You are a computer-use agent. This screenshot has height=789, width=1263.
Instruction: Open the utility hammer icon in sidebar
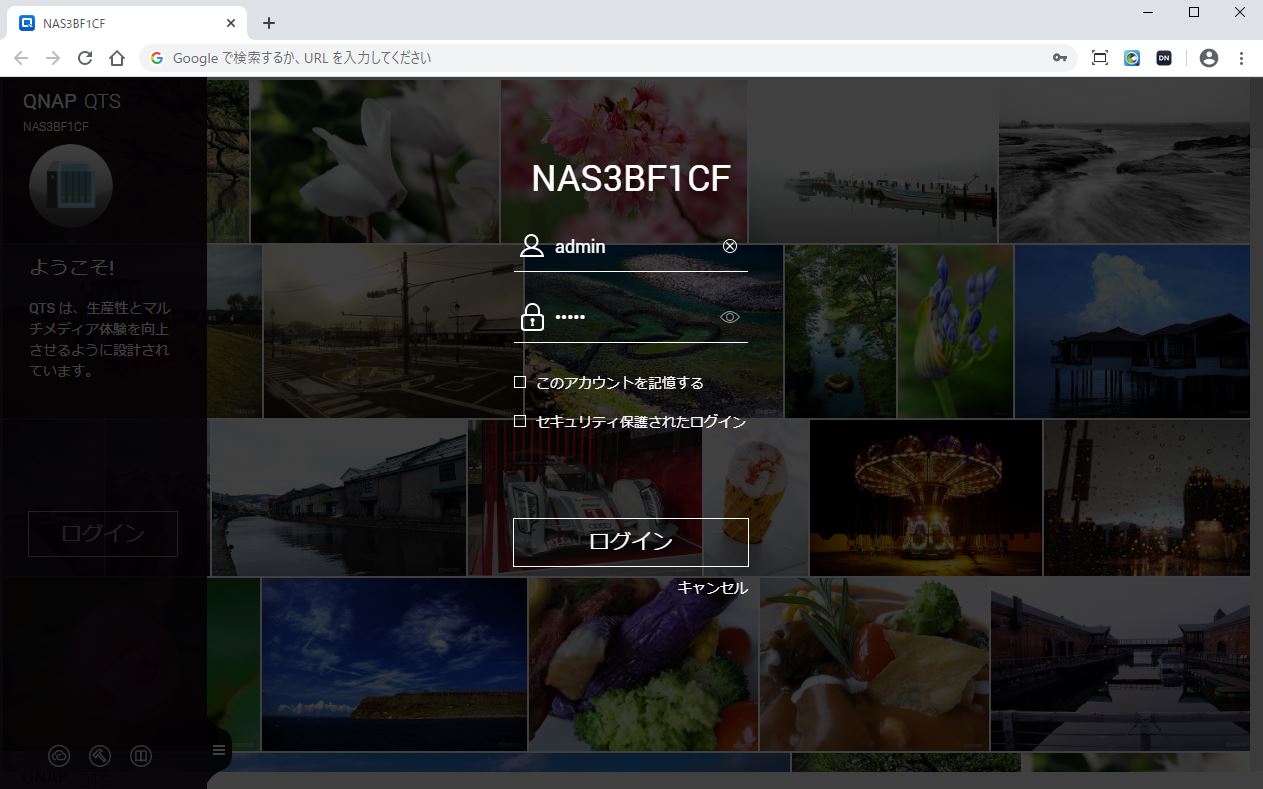coord(100,756)
